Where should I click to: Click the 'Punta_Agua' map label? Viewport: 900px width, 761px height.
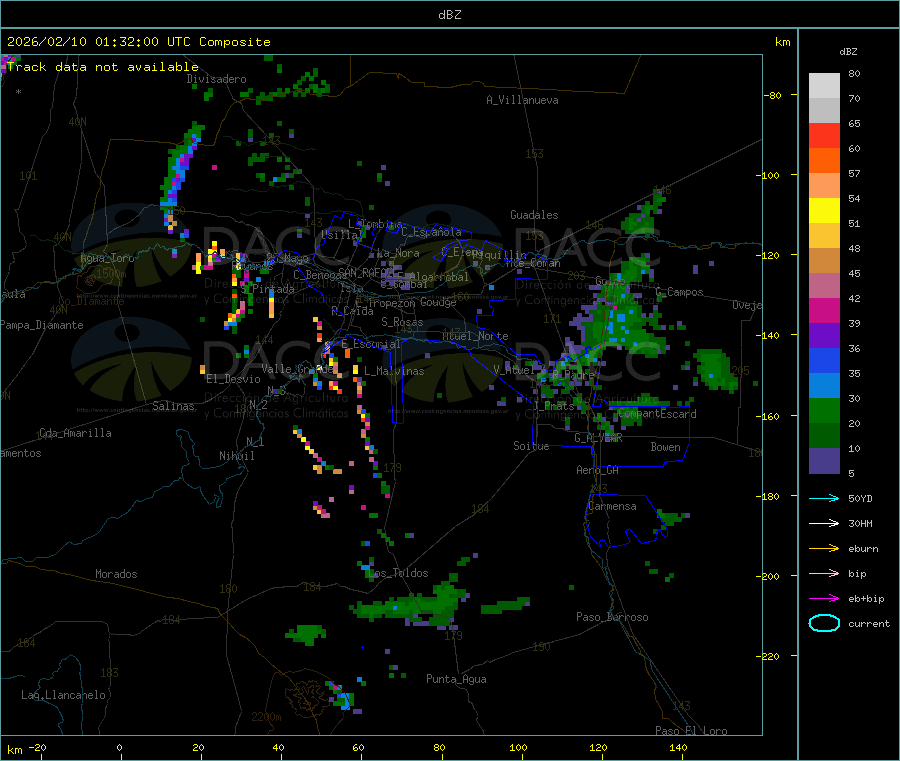pos(456,679)
